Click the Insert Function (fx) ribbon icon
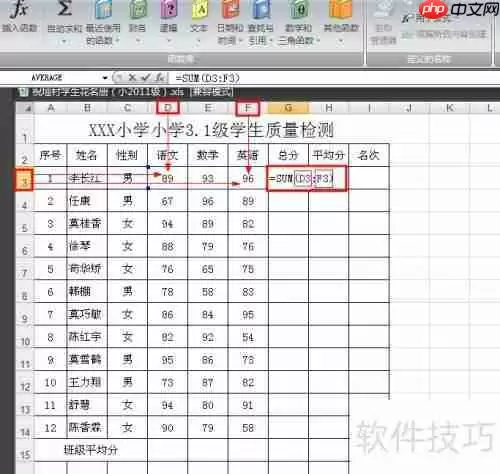 [19, 9]
